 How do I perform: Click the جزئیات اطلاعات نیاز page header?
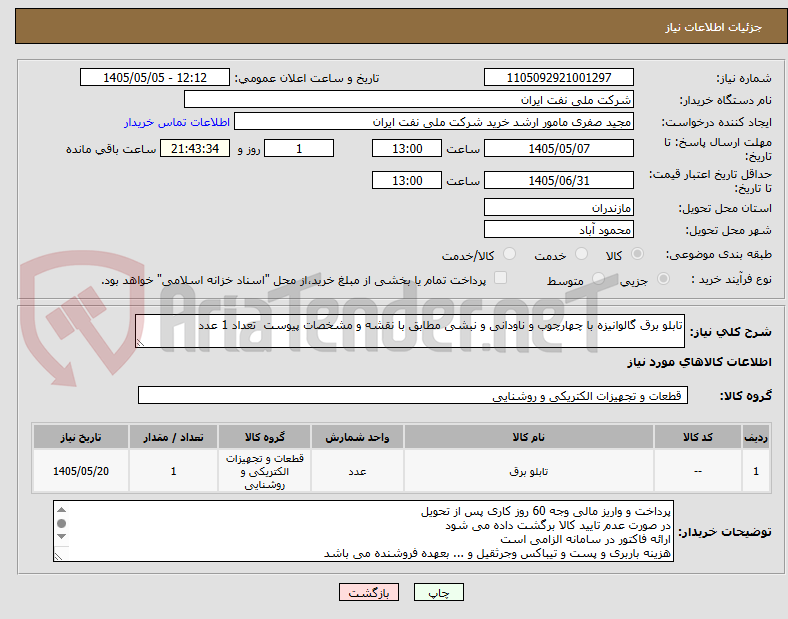pyautogui.click(x=713, y=27)
